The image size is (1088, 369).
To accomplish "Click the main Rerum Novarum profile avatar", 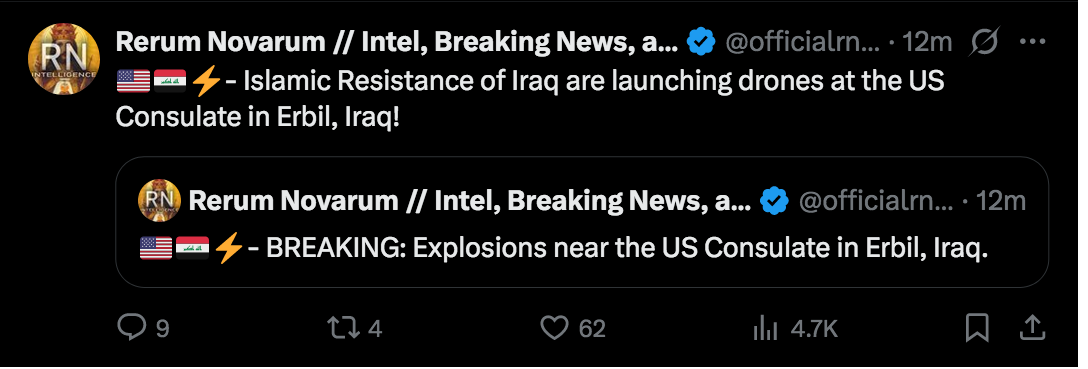I will pos(64,59).
